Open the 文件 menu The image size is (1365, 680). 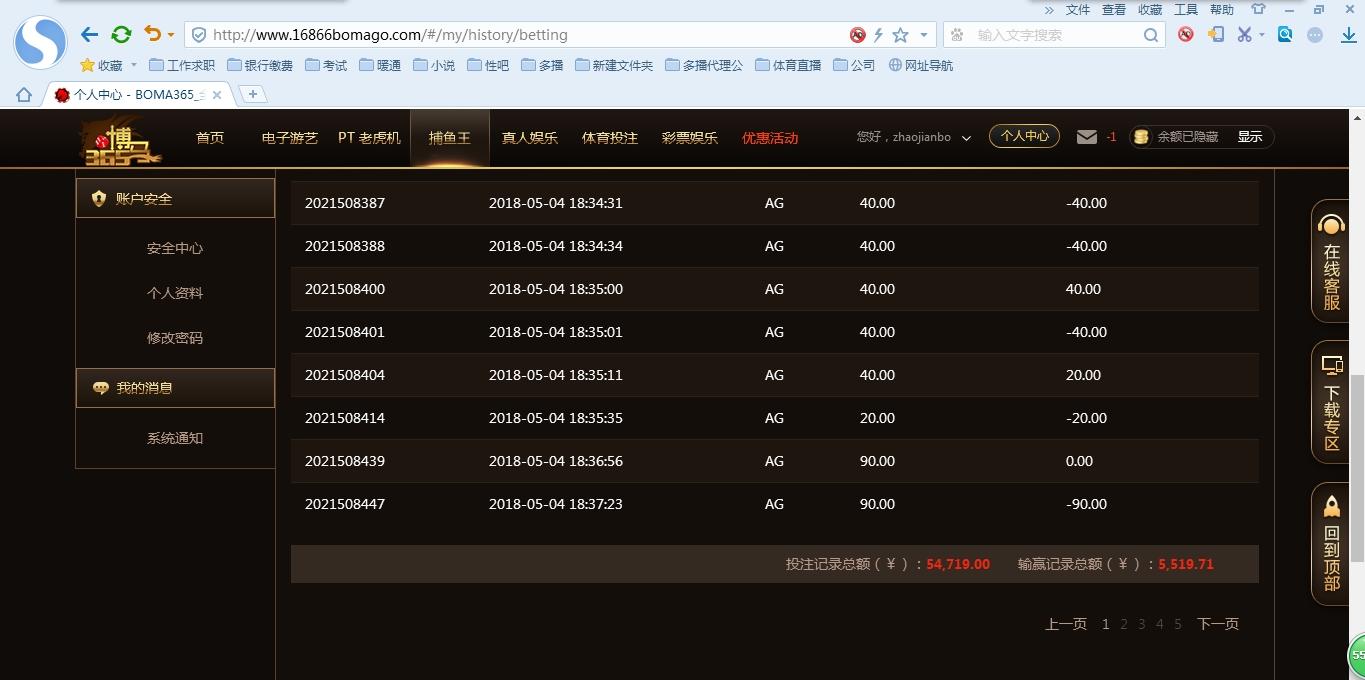pos(1078,9)
